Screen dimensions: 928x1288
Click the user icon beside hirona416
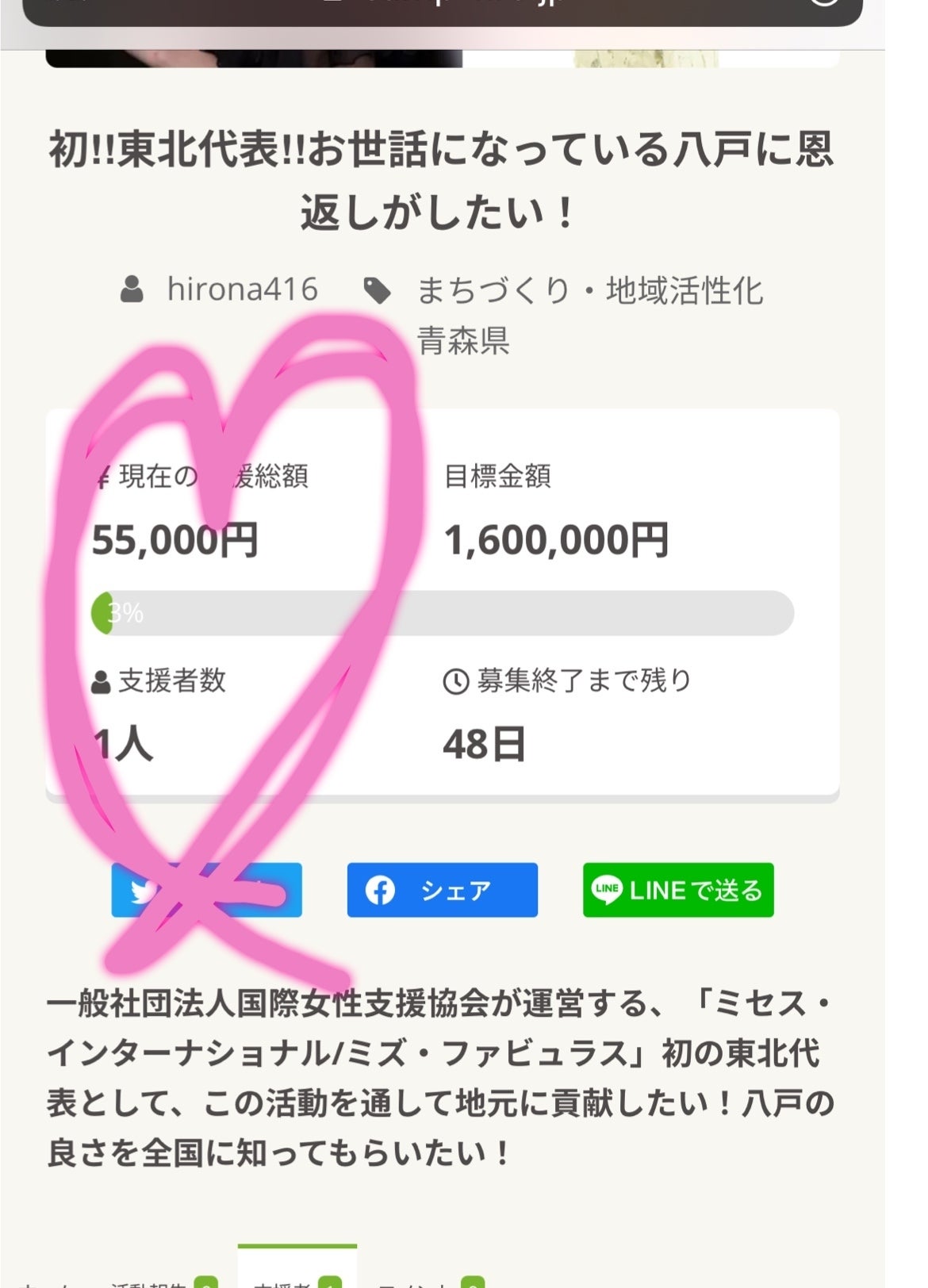coord(132,289)
